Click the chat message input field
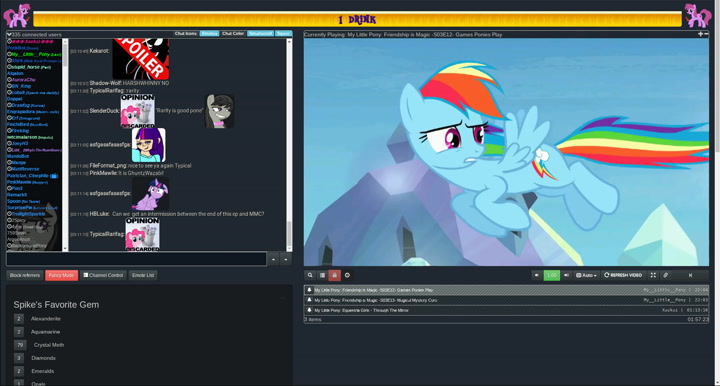 [136, 259]
